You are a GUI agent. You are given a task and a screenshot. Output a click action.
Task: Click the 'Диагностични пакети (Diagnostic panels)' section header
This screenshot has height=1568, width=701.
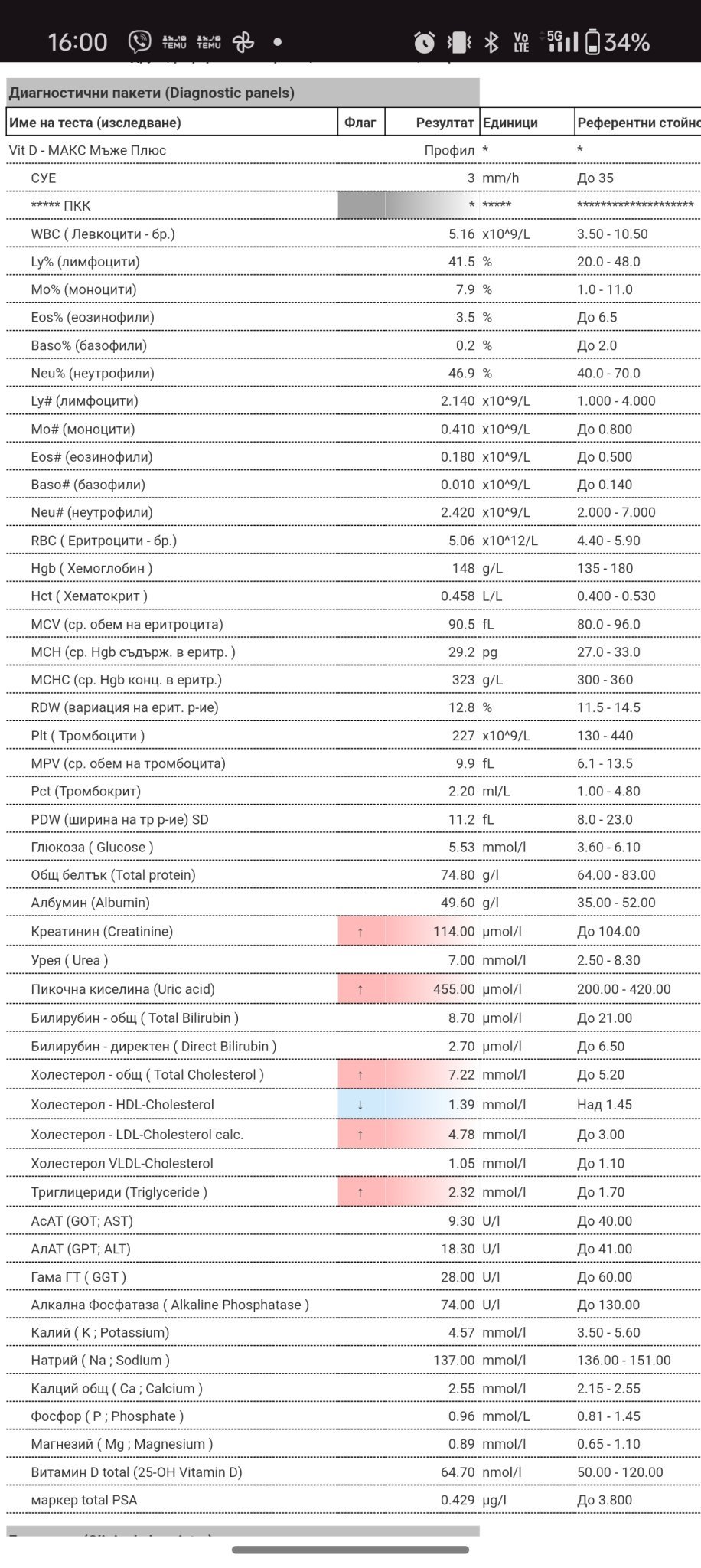pyautogui.click(x=152, y=93)
